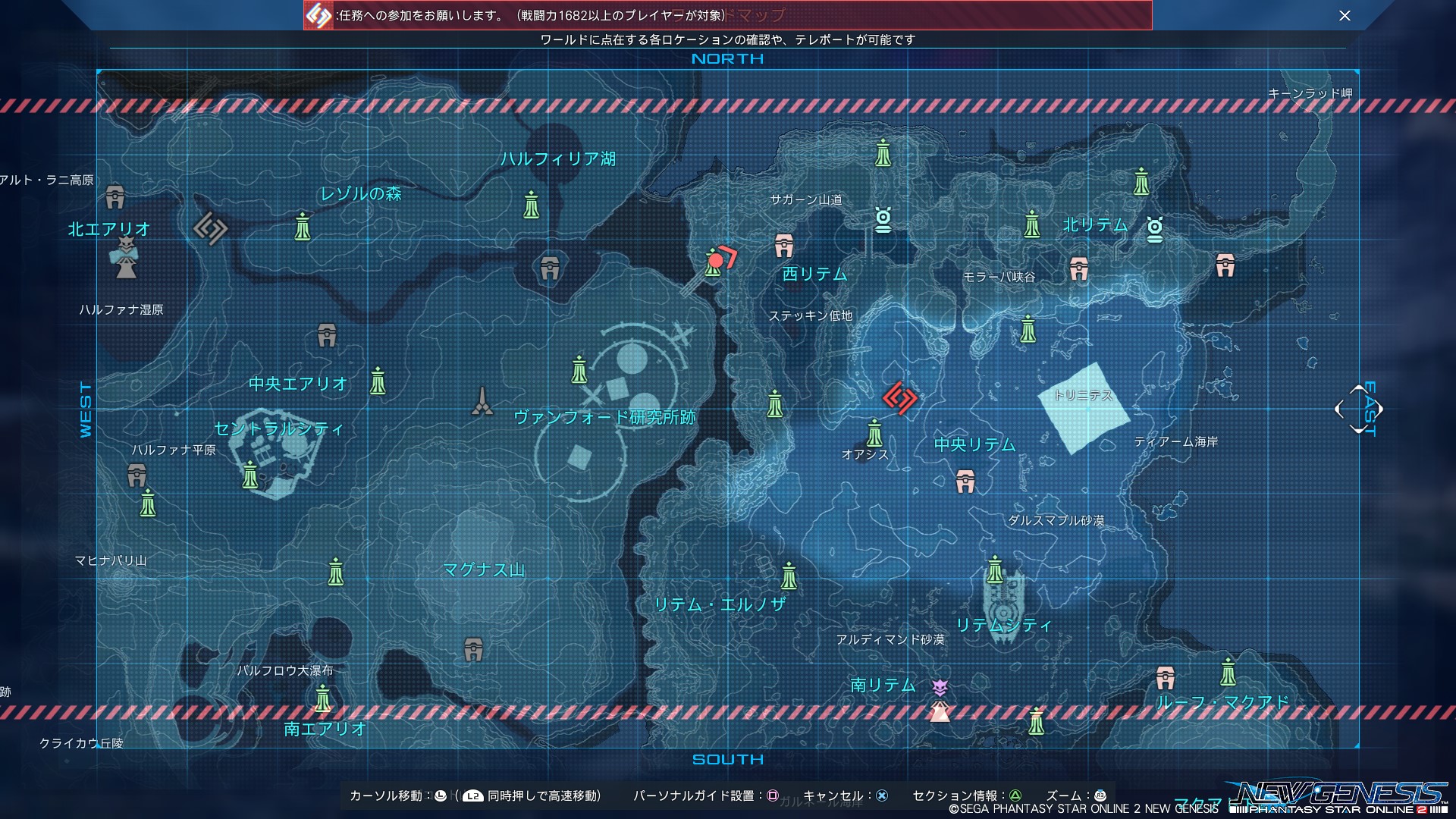
Task: Select the red urgent quest marker near オアシス
Action: [899, 398]
